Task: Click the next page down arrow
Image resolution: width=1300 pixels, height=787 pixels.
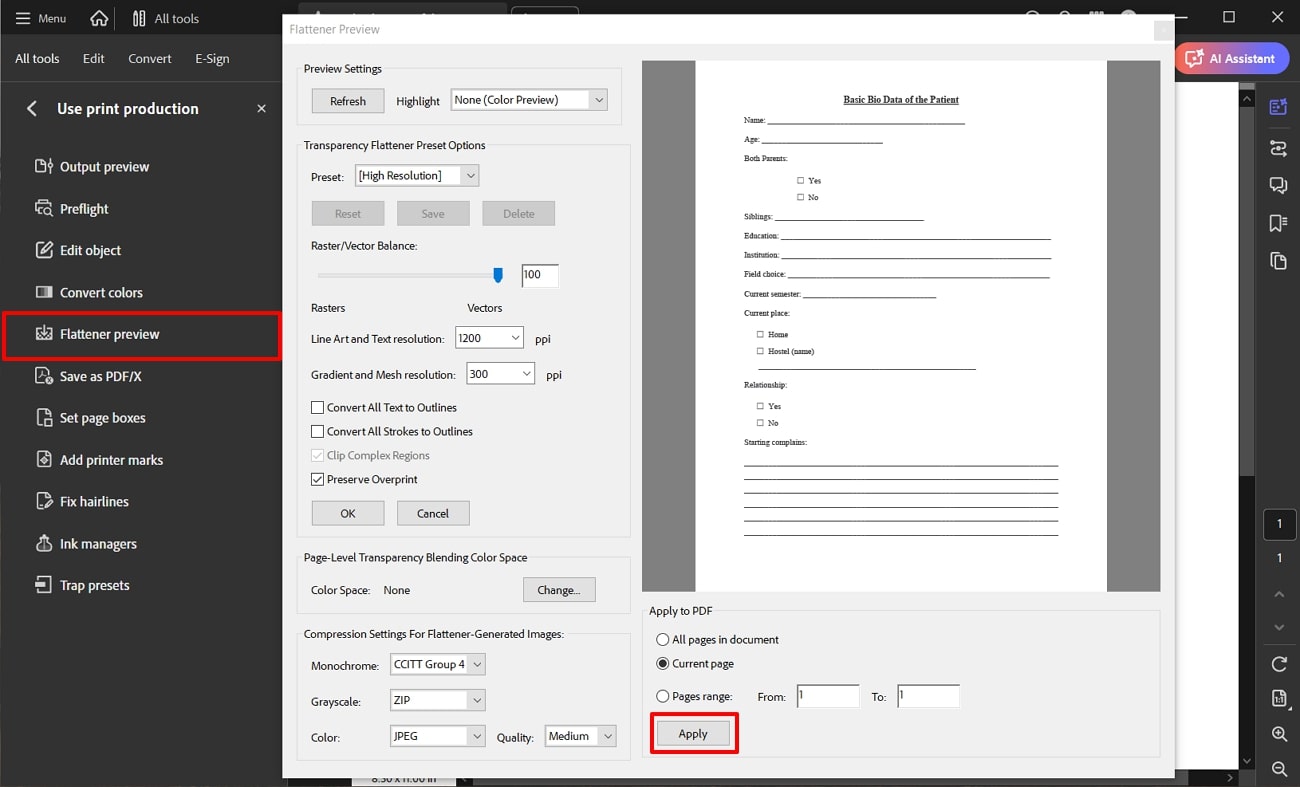Action: pos(1279,627)
